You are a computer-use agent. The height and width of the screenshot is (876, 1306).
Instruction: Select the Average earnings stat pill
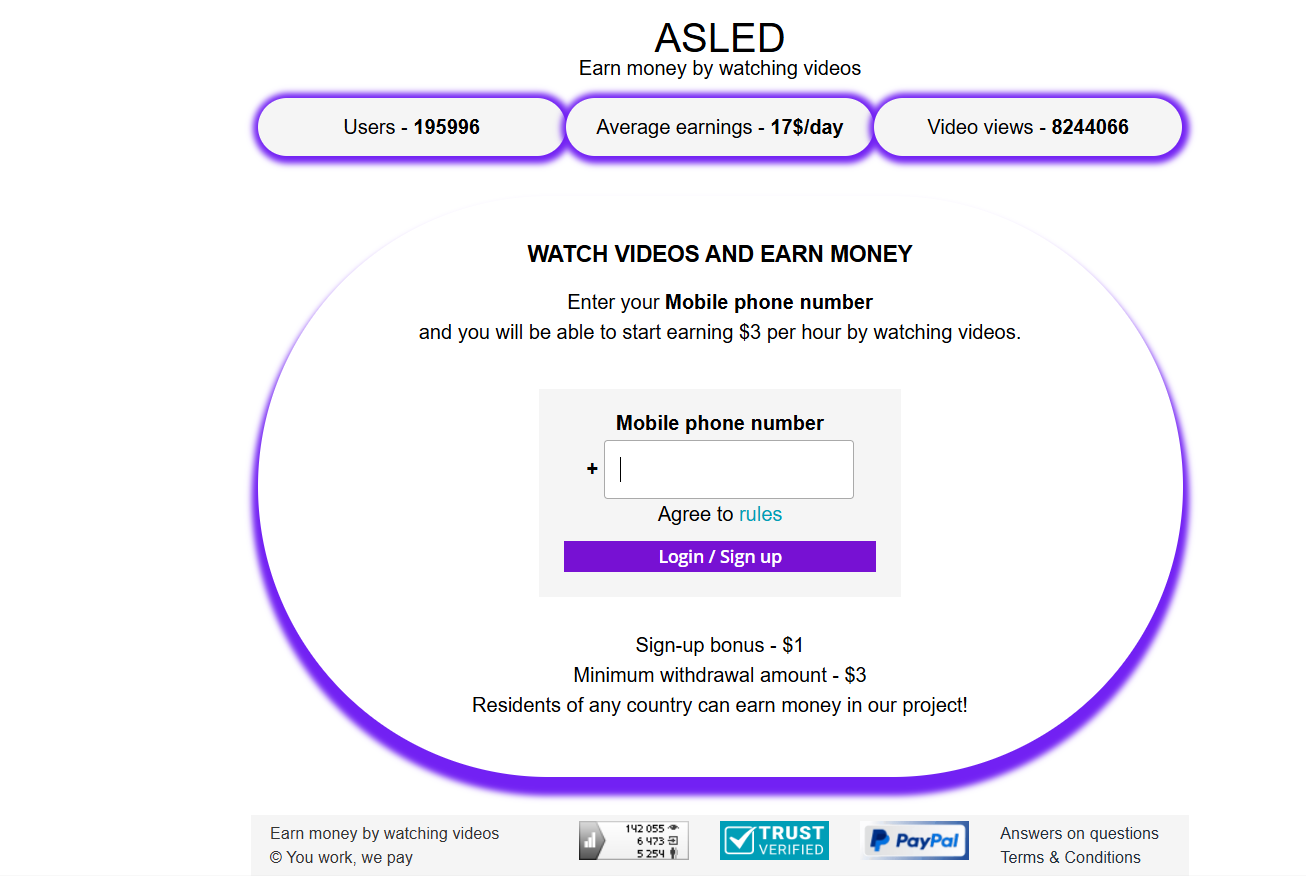[x=719, y=127]
